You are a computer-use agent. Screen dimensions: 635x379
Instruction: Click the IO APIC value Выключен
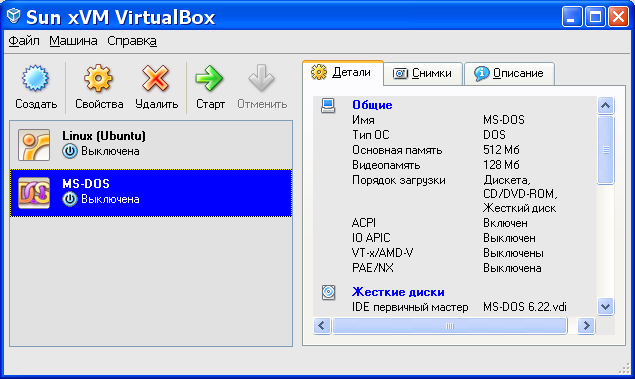(509, 238)
